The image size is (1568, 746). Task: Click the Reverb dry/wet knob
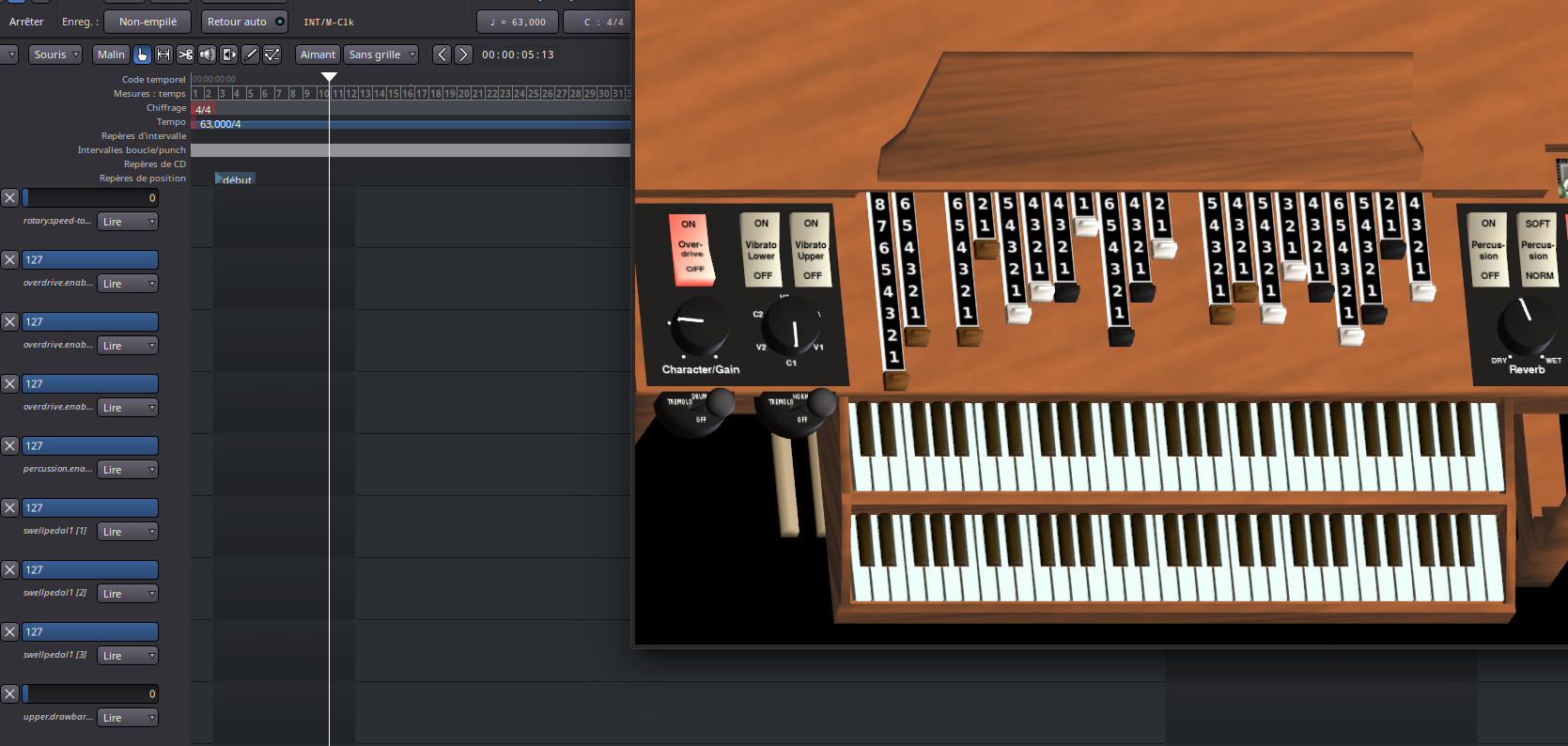point(1528,324)
